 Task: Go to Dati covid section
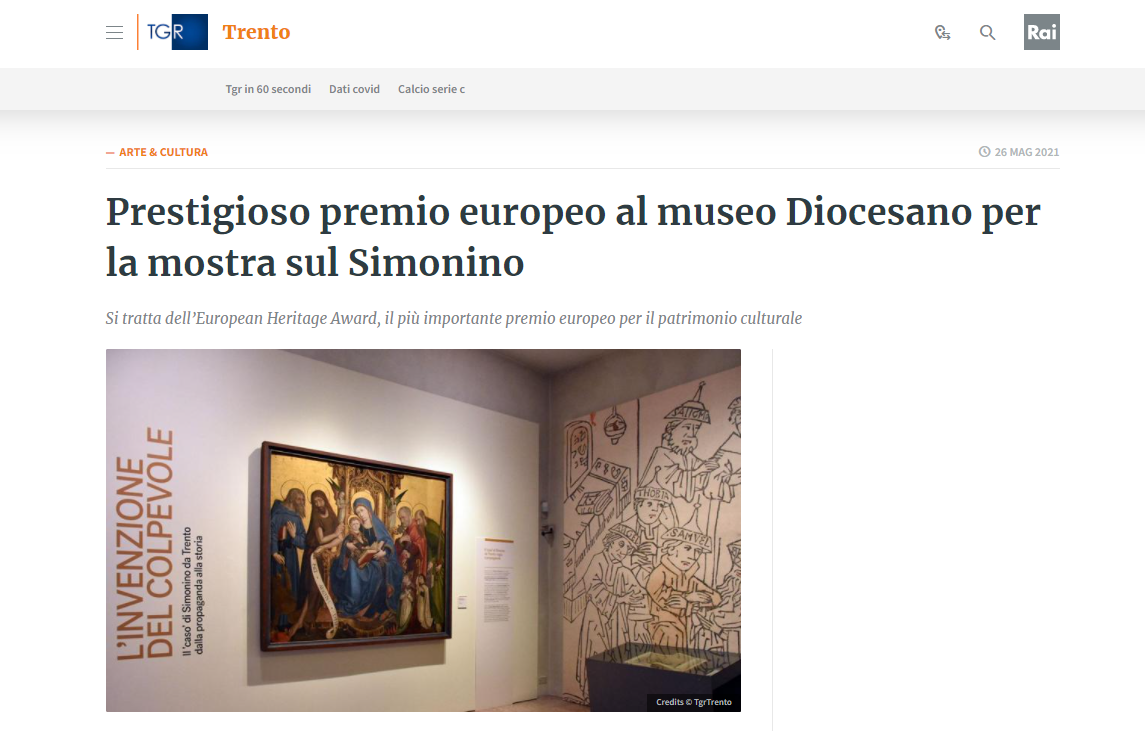click(x=354, y=89)
